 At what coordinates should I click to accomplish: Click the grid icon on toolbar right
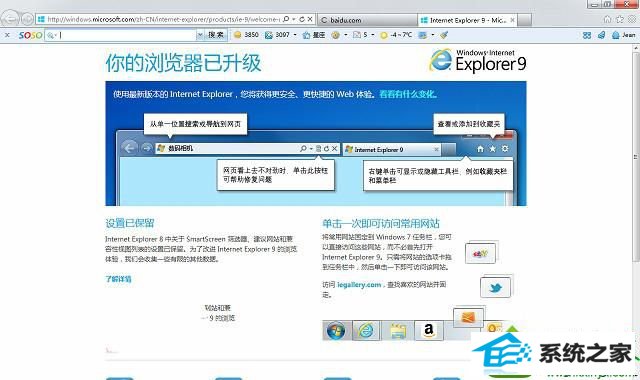coord(587,36)
